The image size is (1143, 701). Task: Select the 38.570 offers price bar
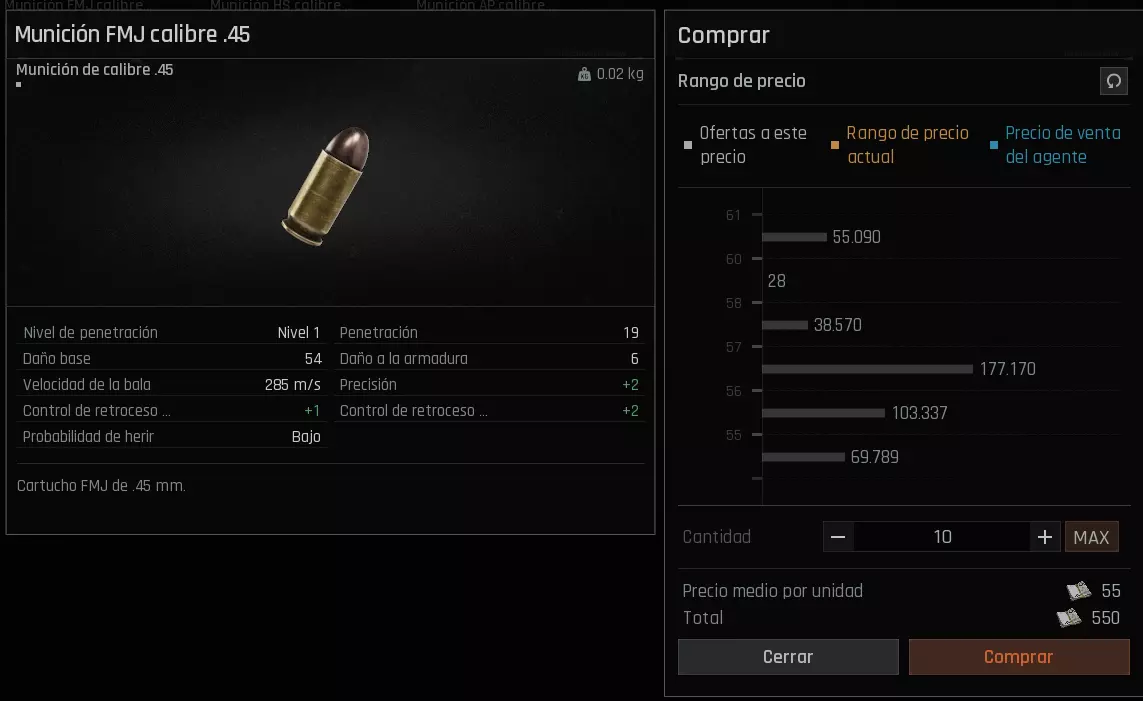click(784, 325)
